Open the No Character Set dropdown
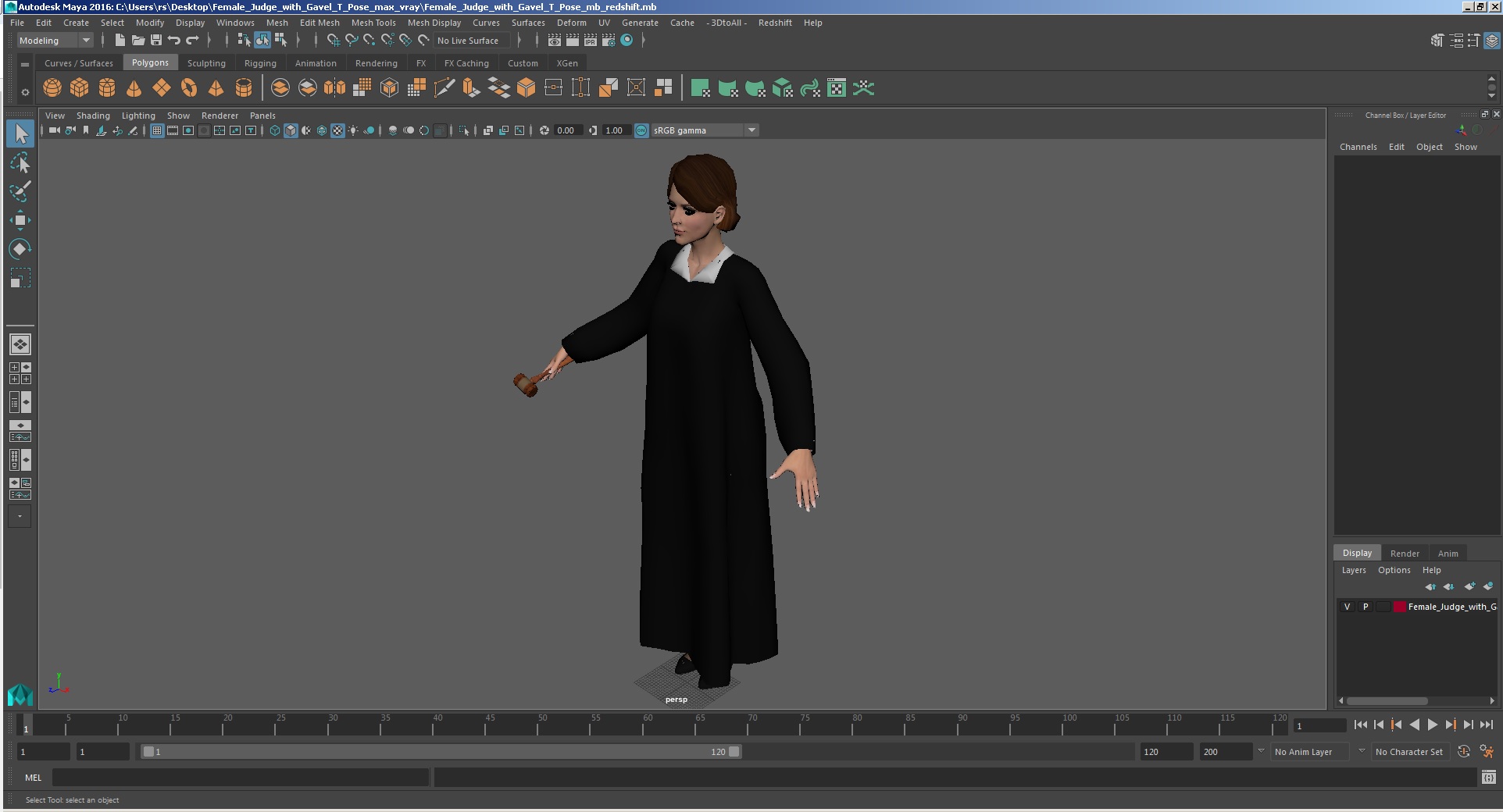Viewport: 1503px width, 812px height. [x=1411, y=752]
